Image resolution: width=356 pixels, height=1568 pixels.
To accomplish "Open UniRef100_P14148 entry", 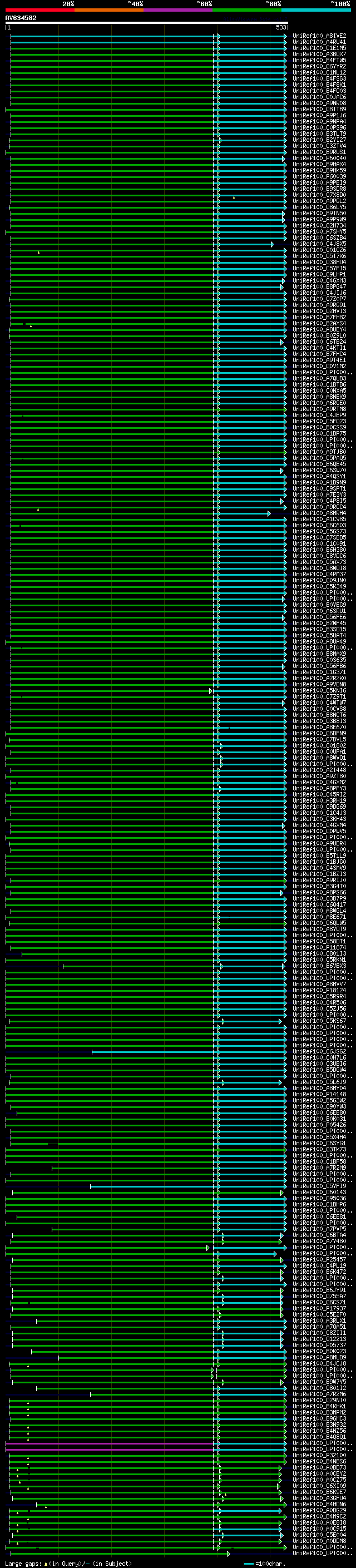I will pos(319,1095).
